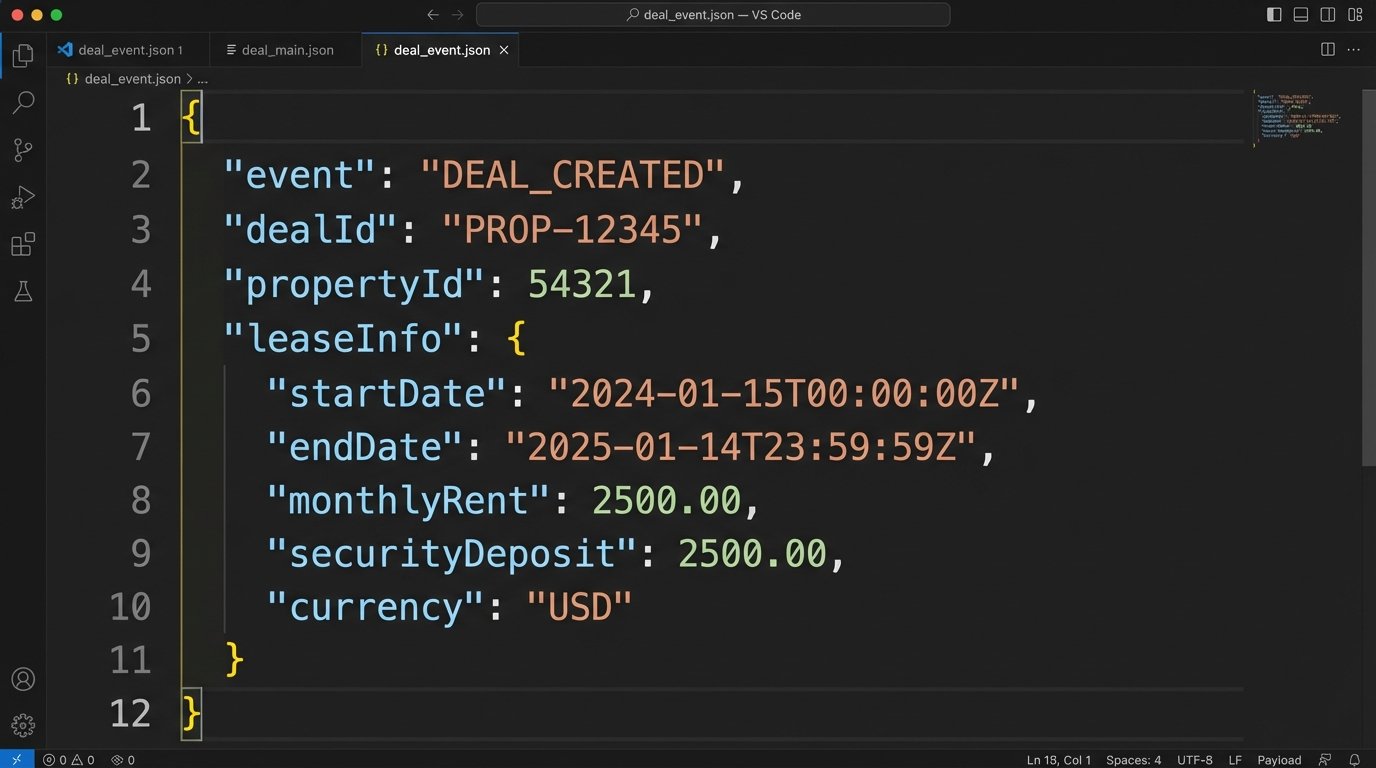Toggle the Secondary Side Bar
The width and height of the screenshot is (1376, 768).
(x=1327, y=14)
